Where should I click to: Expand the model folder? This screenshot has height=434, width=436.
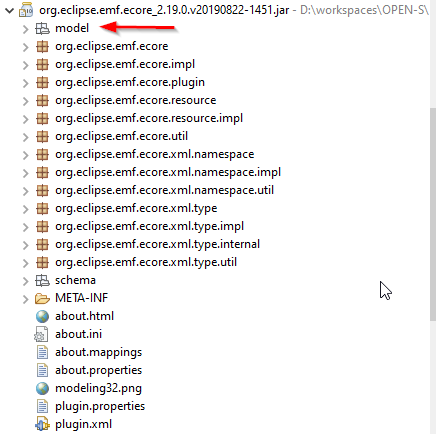[x=26, y=29]
